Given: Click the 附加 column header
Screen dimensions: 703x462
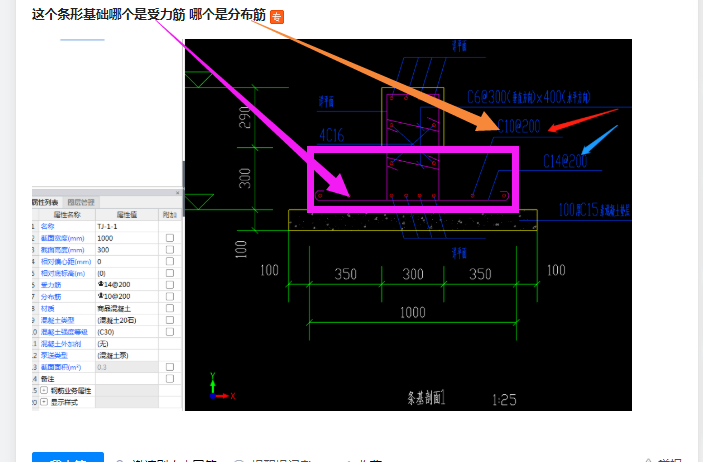Looking at the screenshot, I should 169,215.
